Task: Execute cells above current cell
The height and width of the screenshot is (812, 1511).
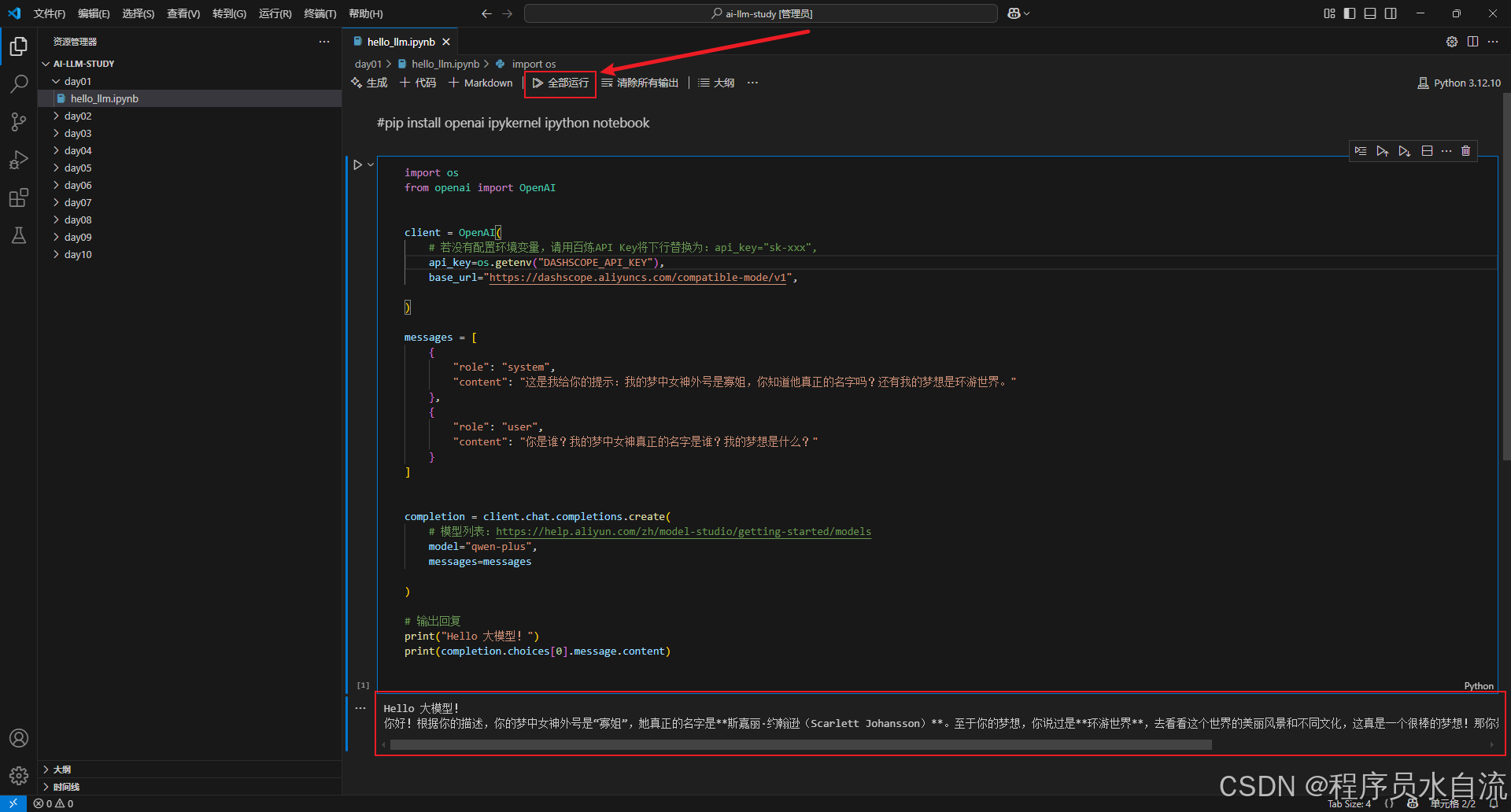Action: click(x=1383, y=151)
